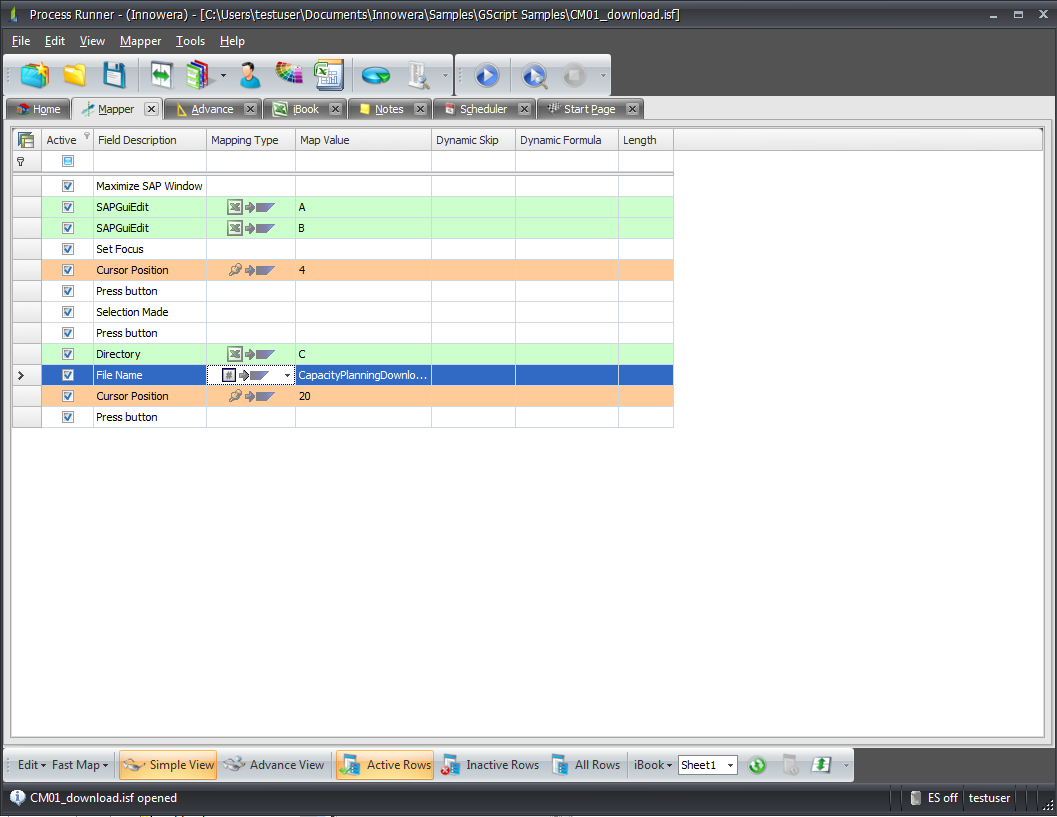Click the new file icon with star
1057x817 pixels.
[35, 75]
